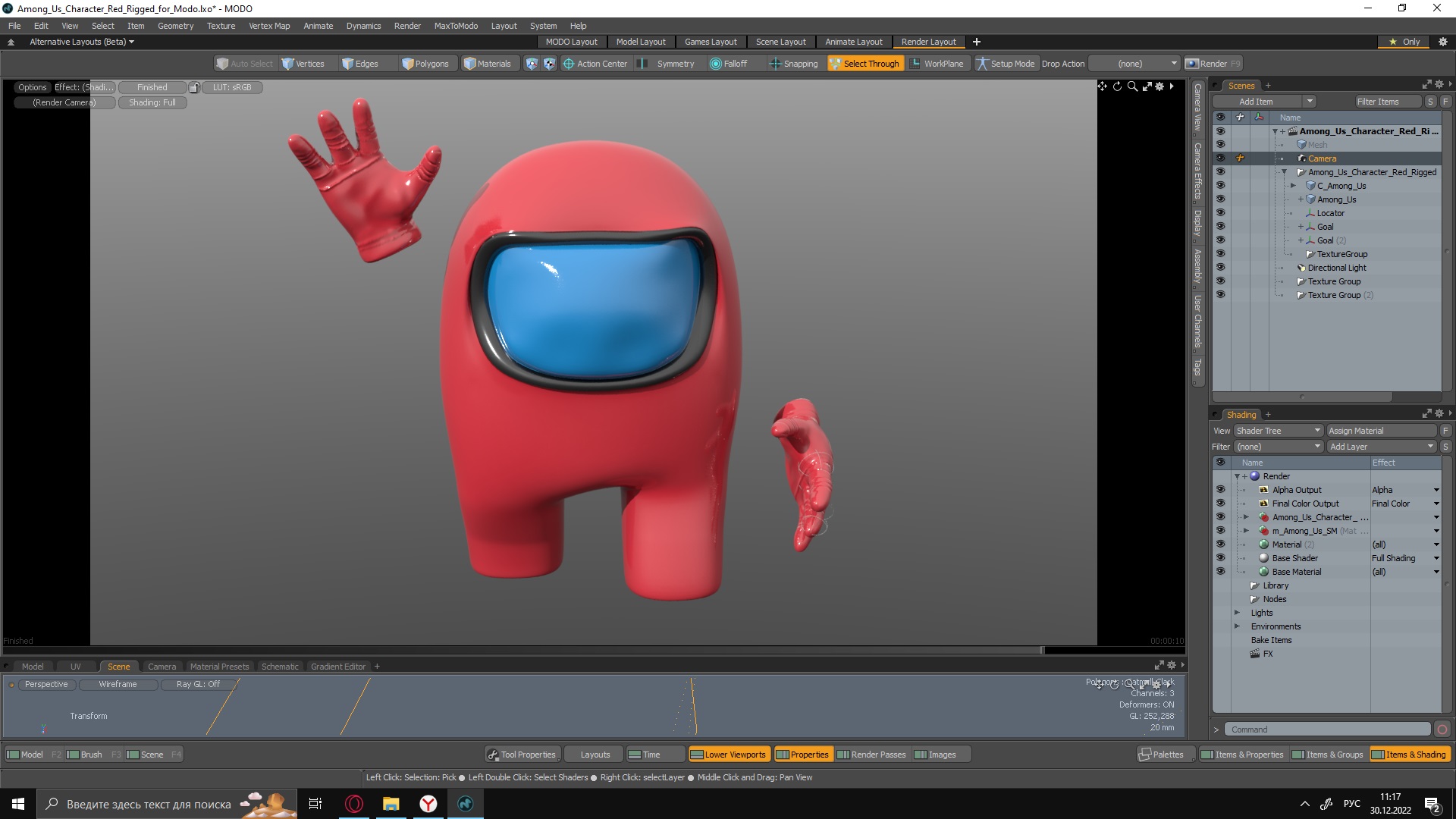This screenshot has width=1456, height=819.
Task: Expand the Lights entry in Shader Tree
Action: (1237, 613)
